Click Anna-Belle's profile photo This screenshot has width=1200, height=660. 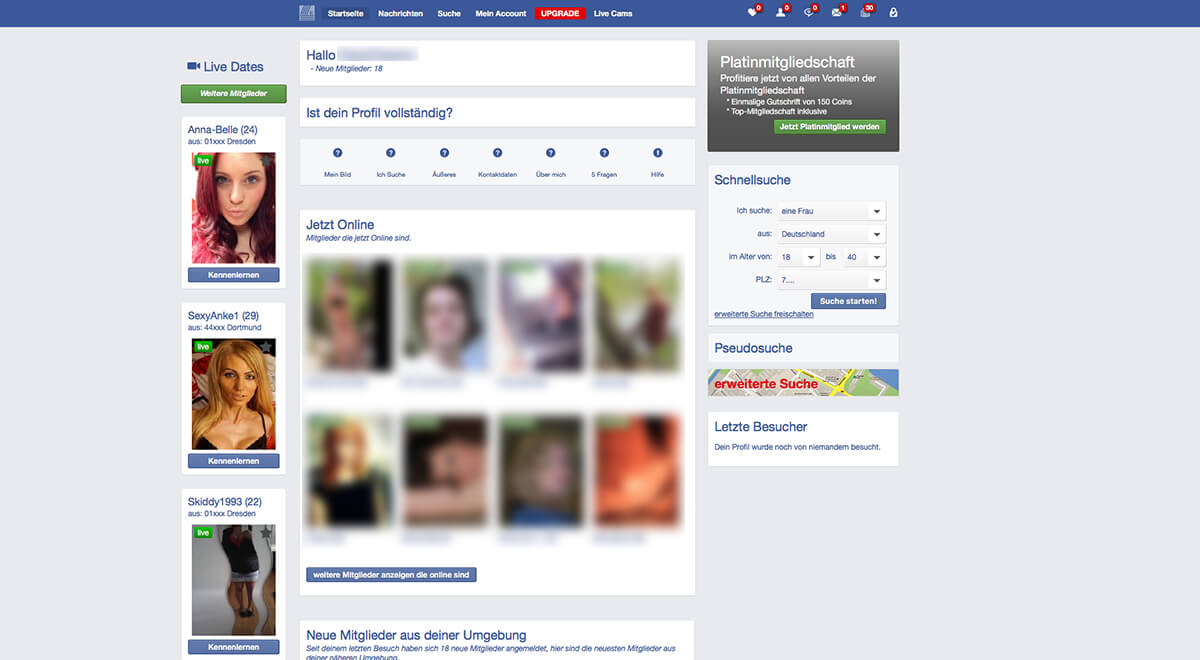point(234,208)
